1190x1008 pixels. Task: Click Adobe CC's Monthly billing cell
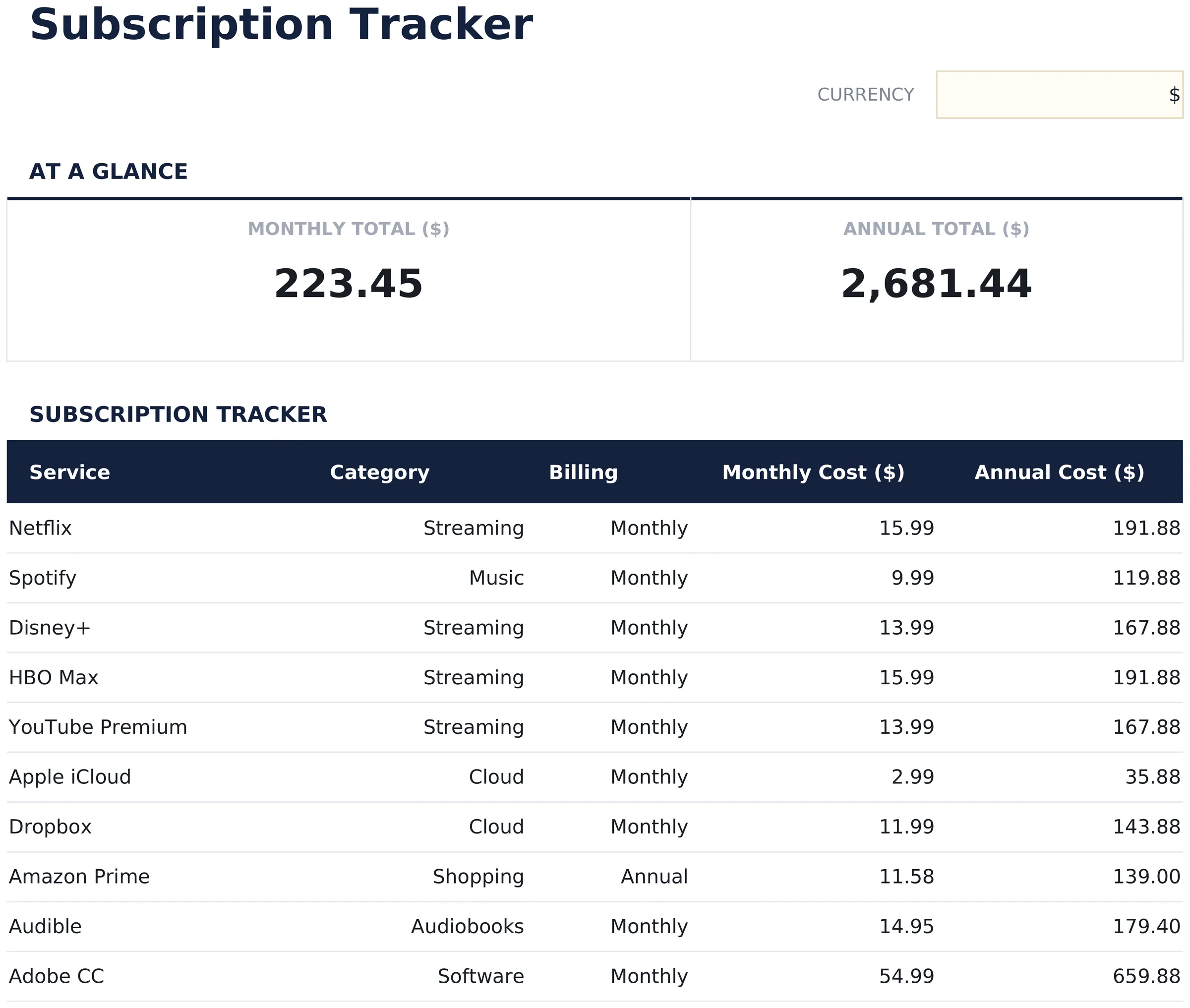[x=649, y=977]
